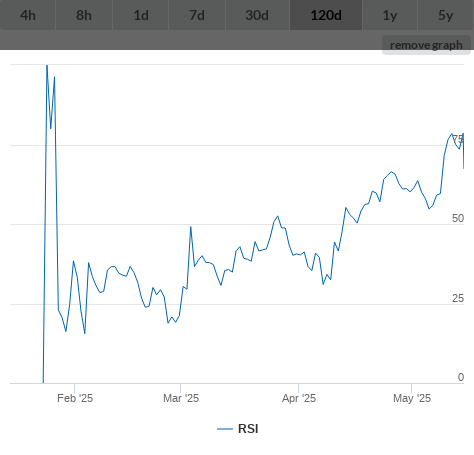This screenshot has width=474, height=455.
Task: Select the 7d range tab
Action: coord(197,15)
